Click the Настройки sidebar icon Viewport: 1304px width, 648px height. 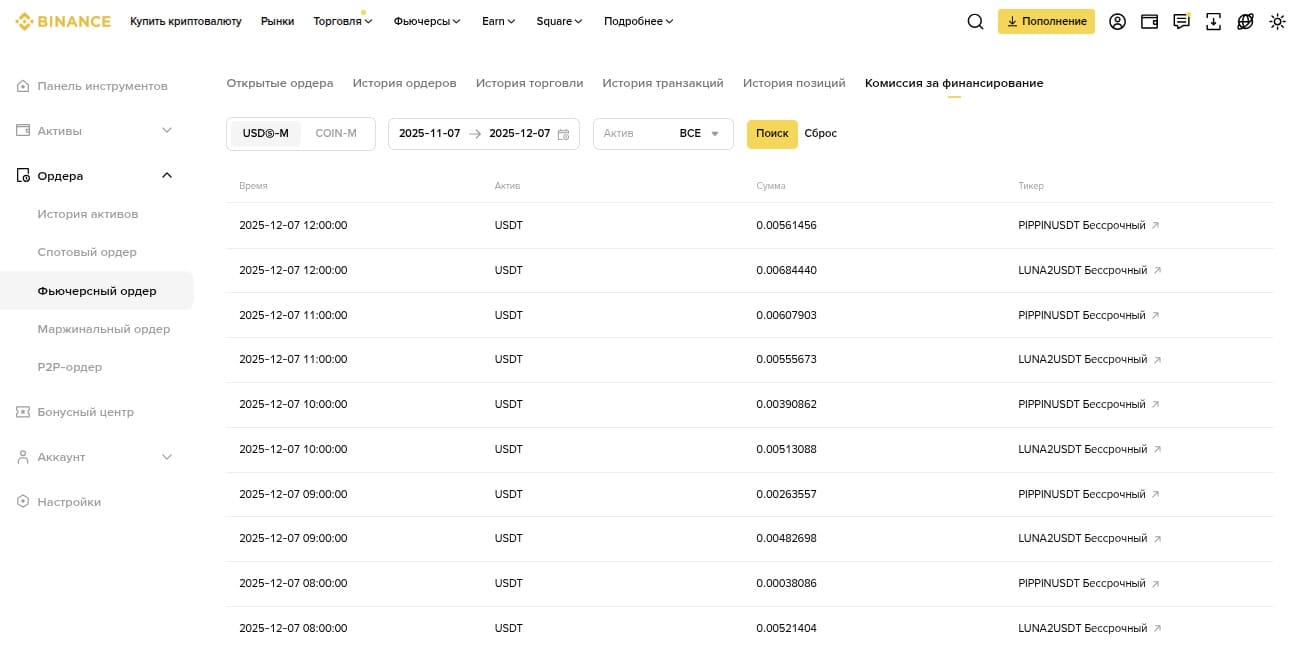point(23,502)
